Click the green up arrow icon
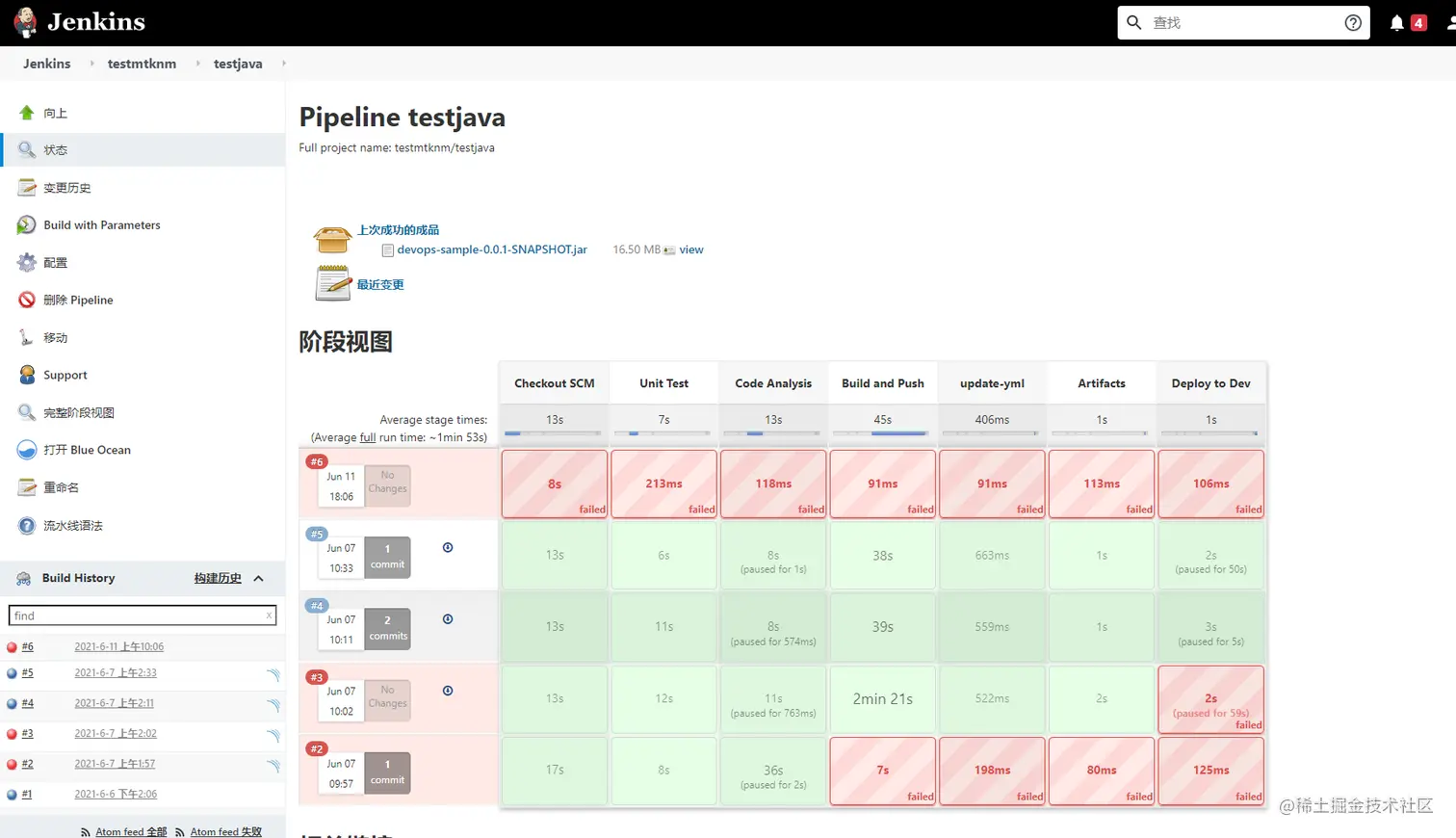1456x838 pixels. pyautogui.click(x=27, y=113)
